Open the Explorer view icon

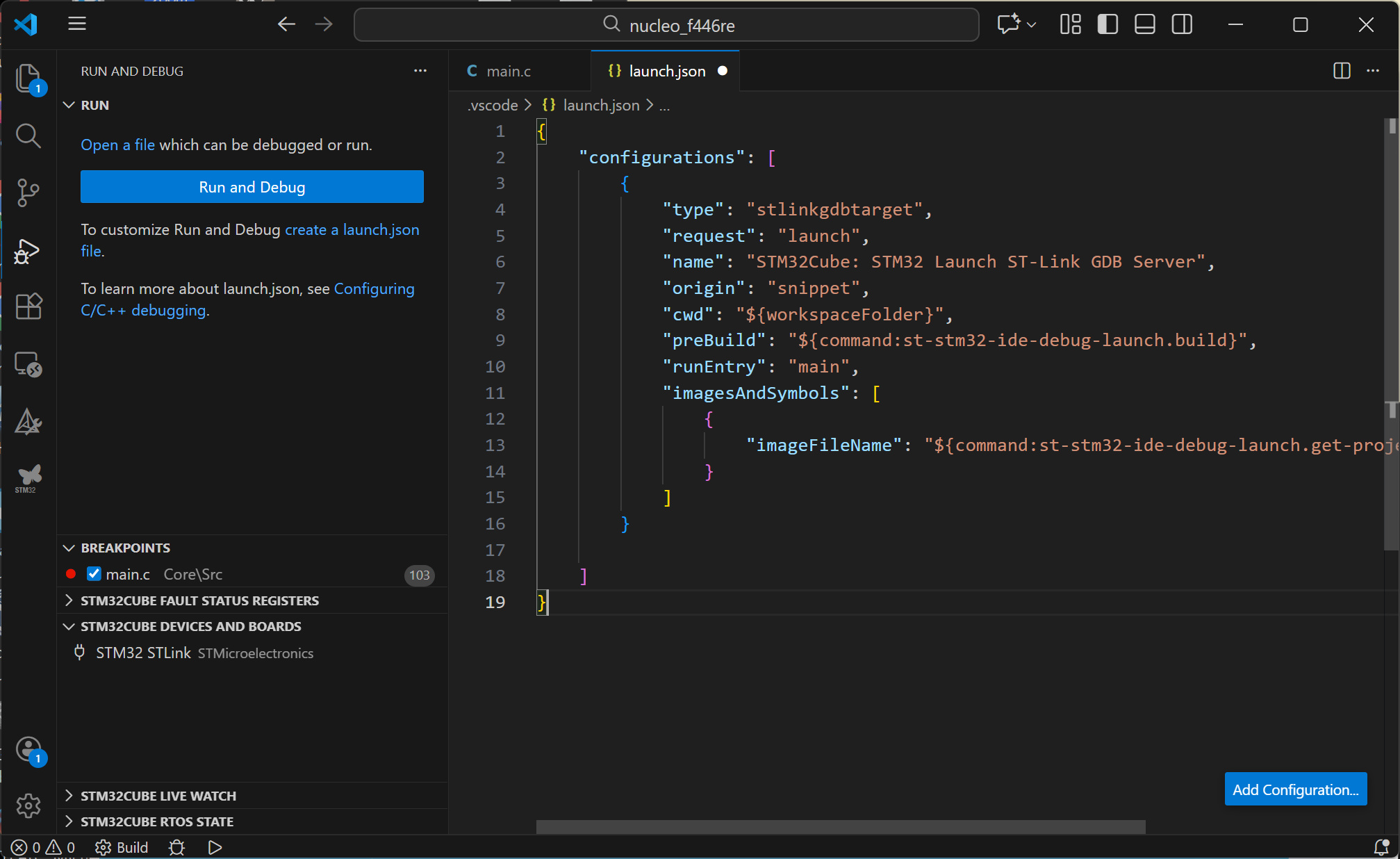(28, 78)
